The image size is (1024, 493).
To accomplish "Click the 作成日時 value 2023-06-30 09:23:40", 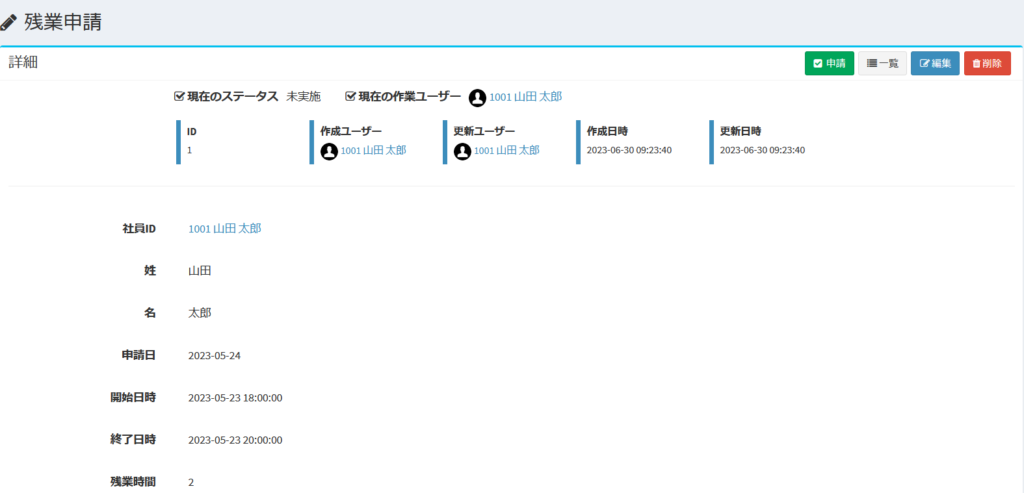I will click(x=630, y=150).
